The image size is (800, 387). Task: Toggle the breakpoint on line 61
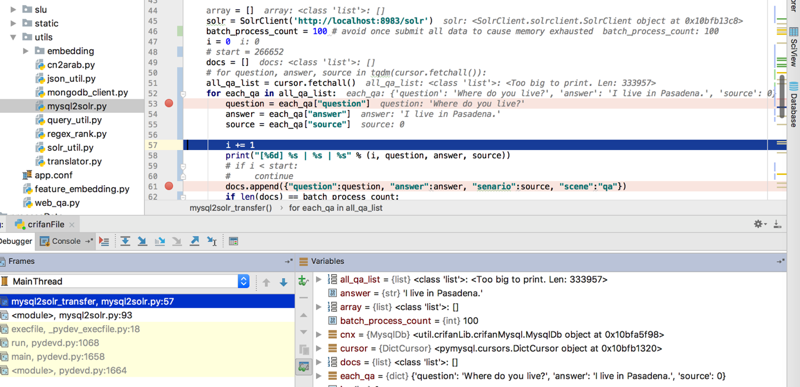click(169, 186)
